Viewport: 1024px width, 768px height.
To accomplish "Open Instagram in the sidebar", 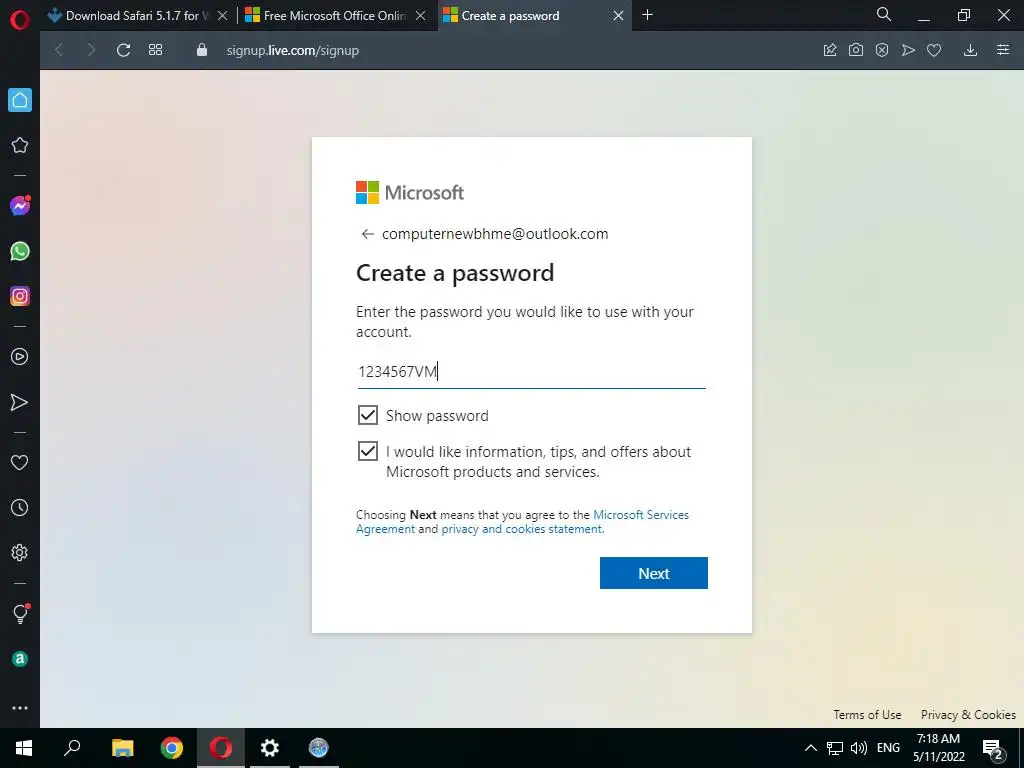I will point(20,296).
